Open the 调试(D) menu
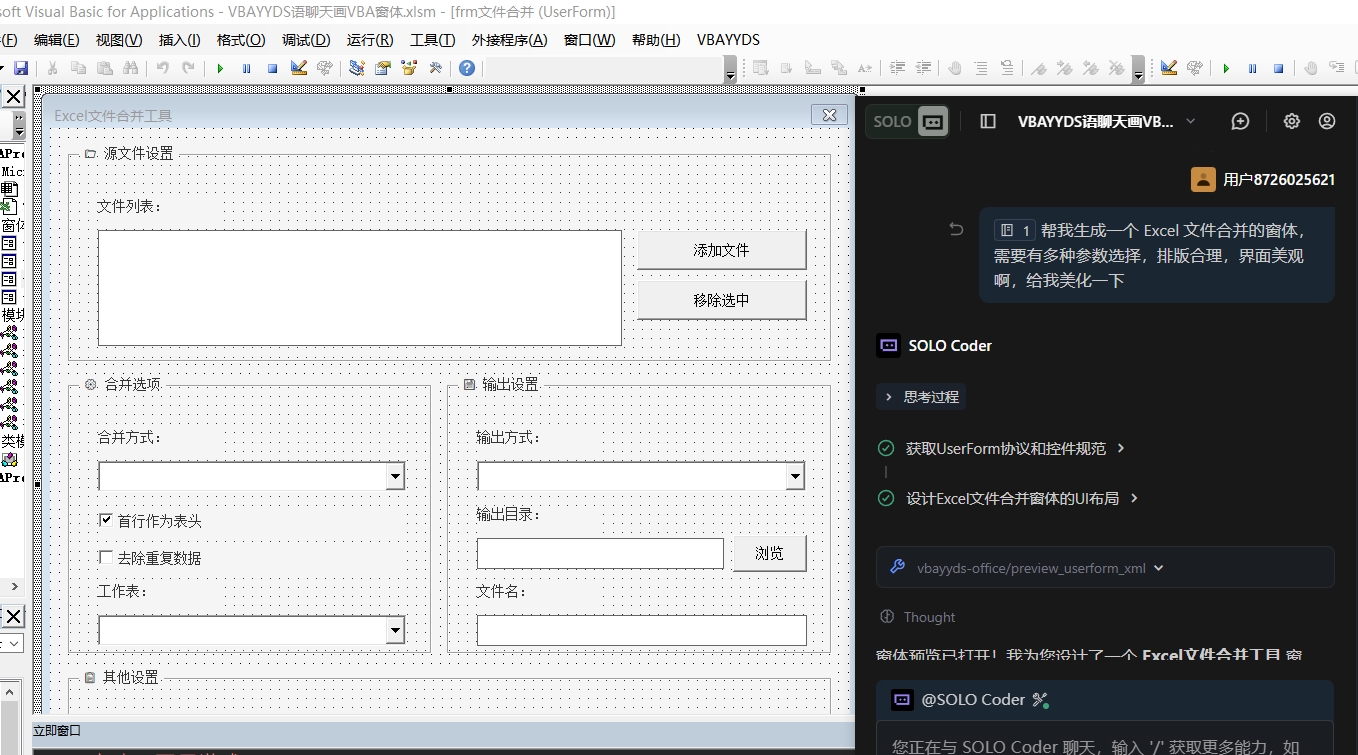The image size is (1358, 755). [x=304, y=40]
